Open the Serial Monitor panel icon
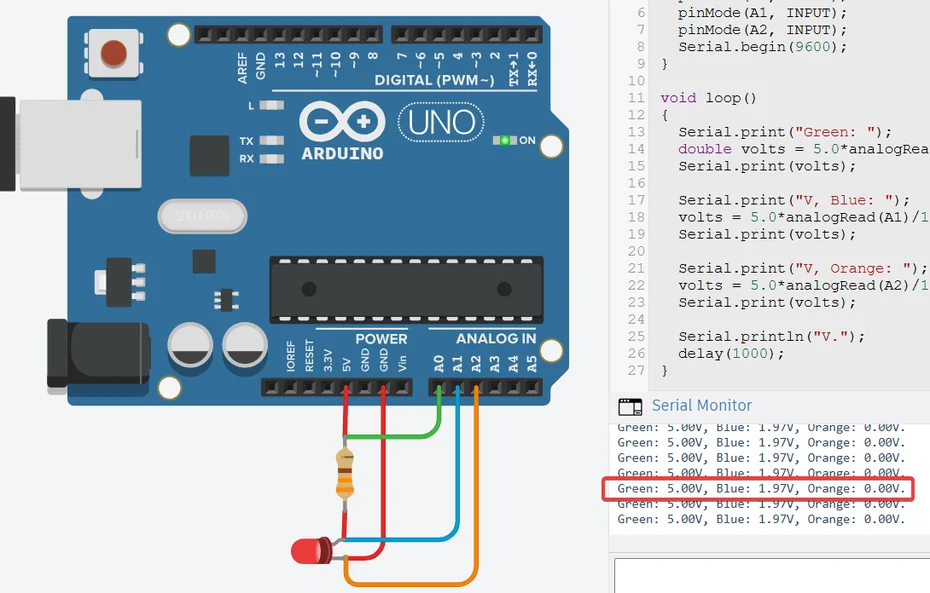 pos(631,406)
